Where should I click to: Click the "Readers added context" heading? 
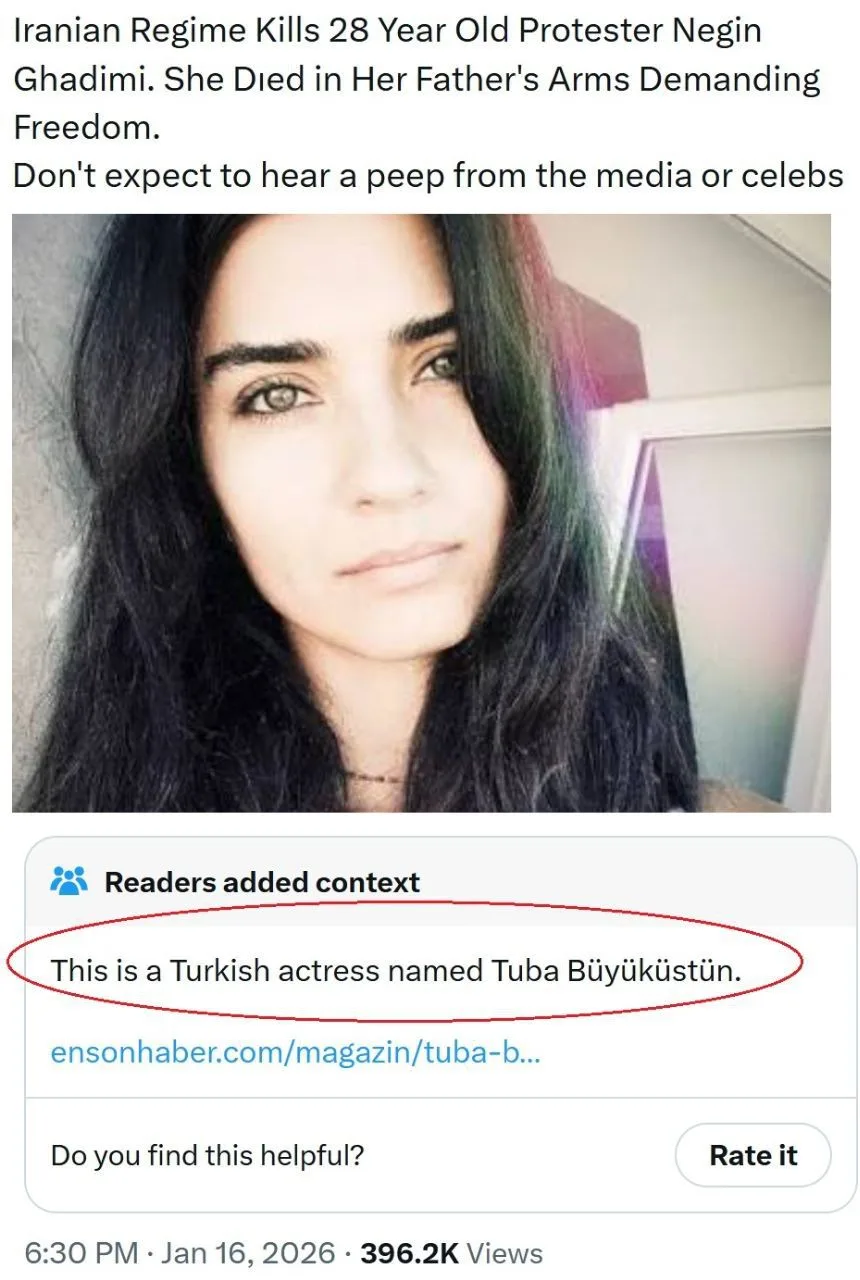point(262,883)
